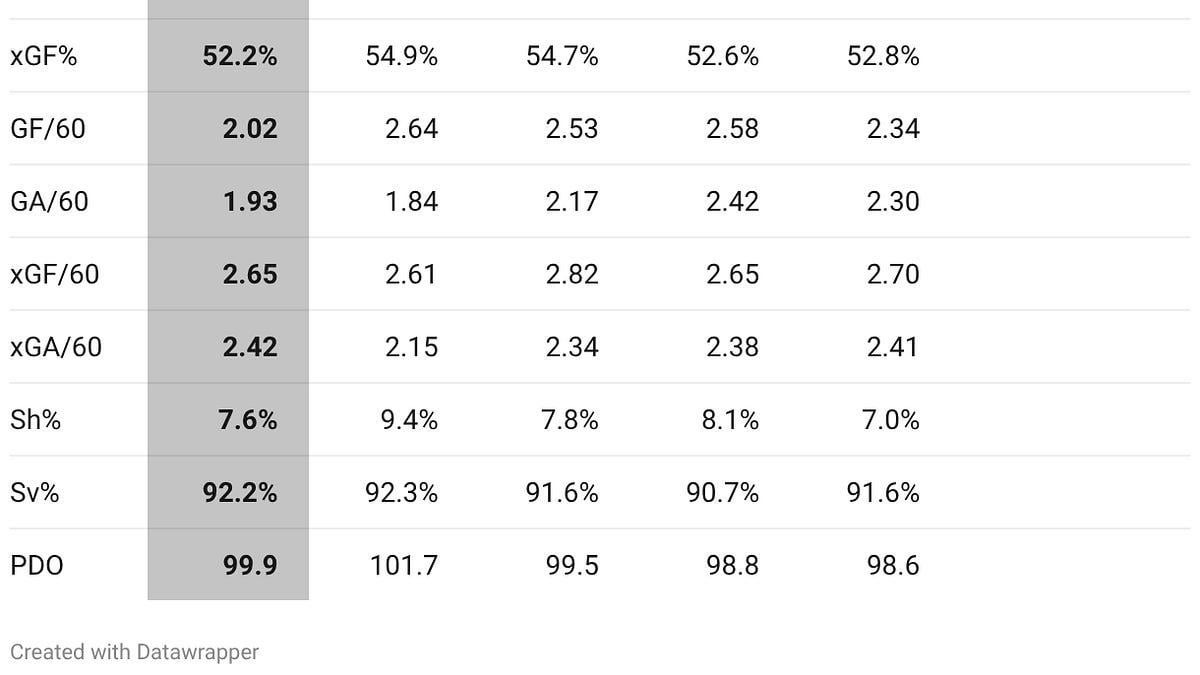1200x675 pixels.
Task: Click the xGF% row label
Action: (44, 56)
